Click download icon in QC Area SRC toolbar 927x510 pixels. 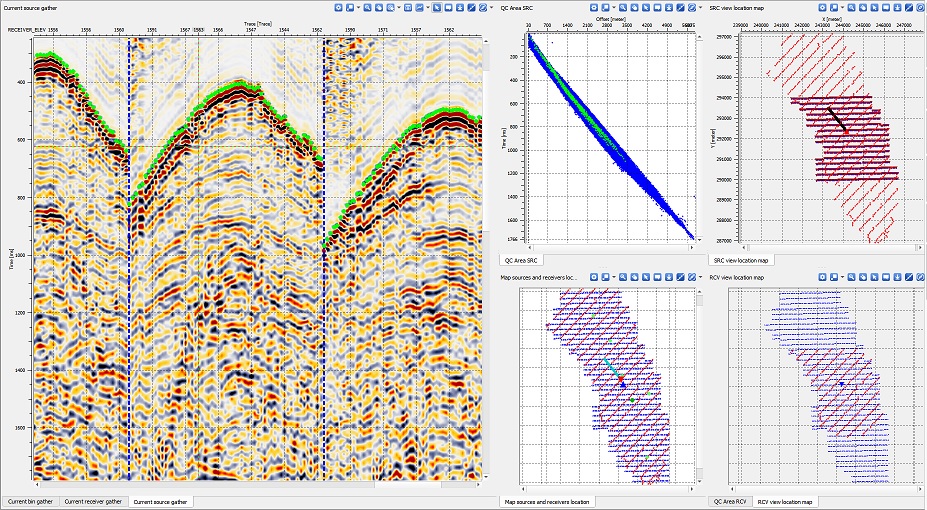[x=669, y=8]
